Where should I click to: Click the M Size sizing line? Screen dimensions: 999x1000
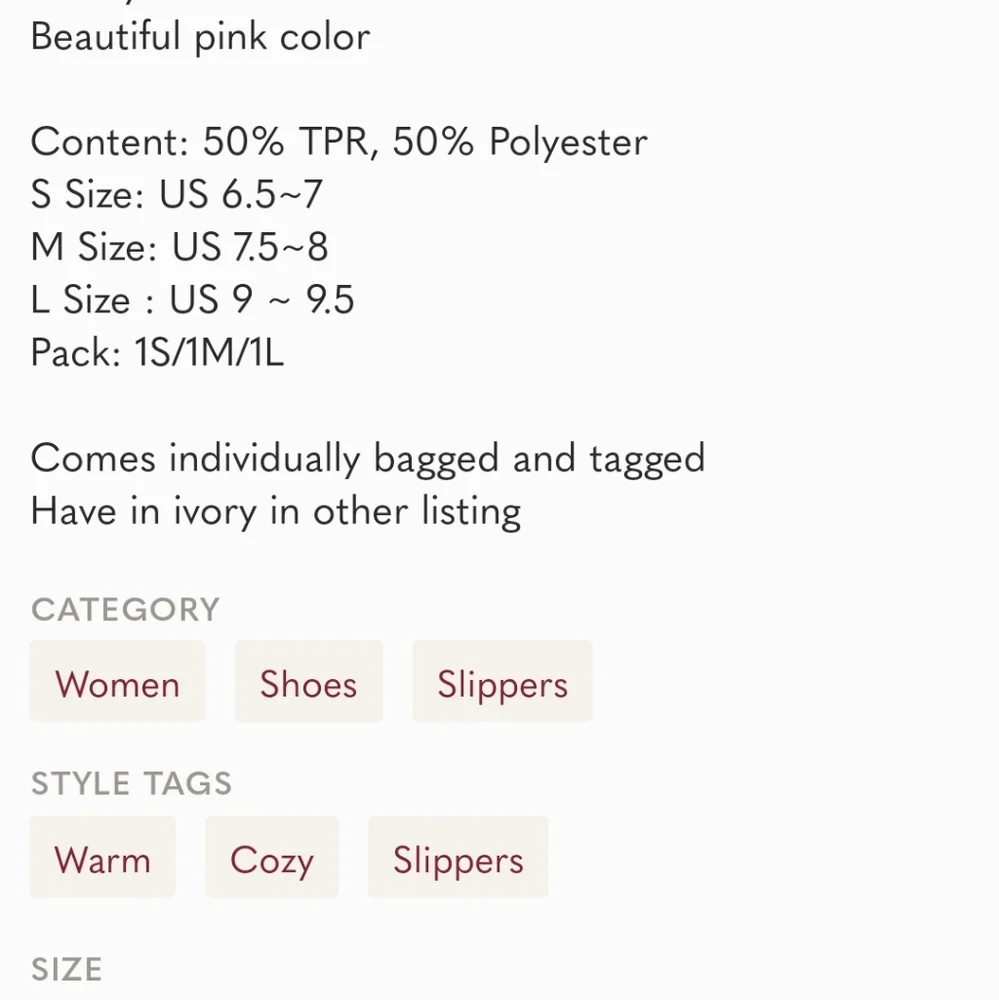coord(181,246)
